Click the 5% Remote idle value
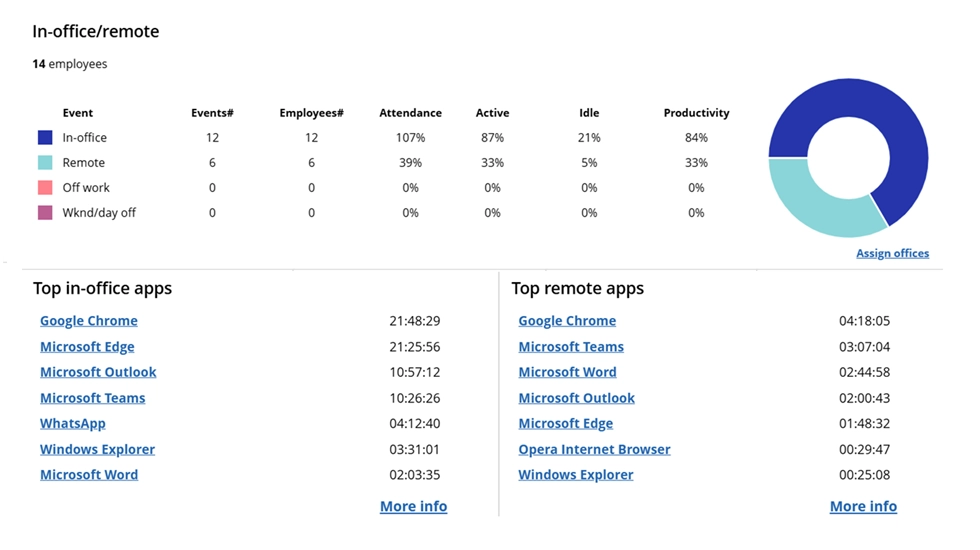Viewport: 980px width, 550px height. pyautogui.click(x=589, y=162)
